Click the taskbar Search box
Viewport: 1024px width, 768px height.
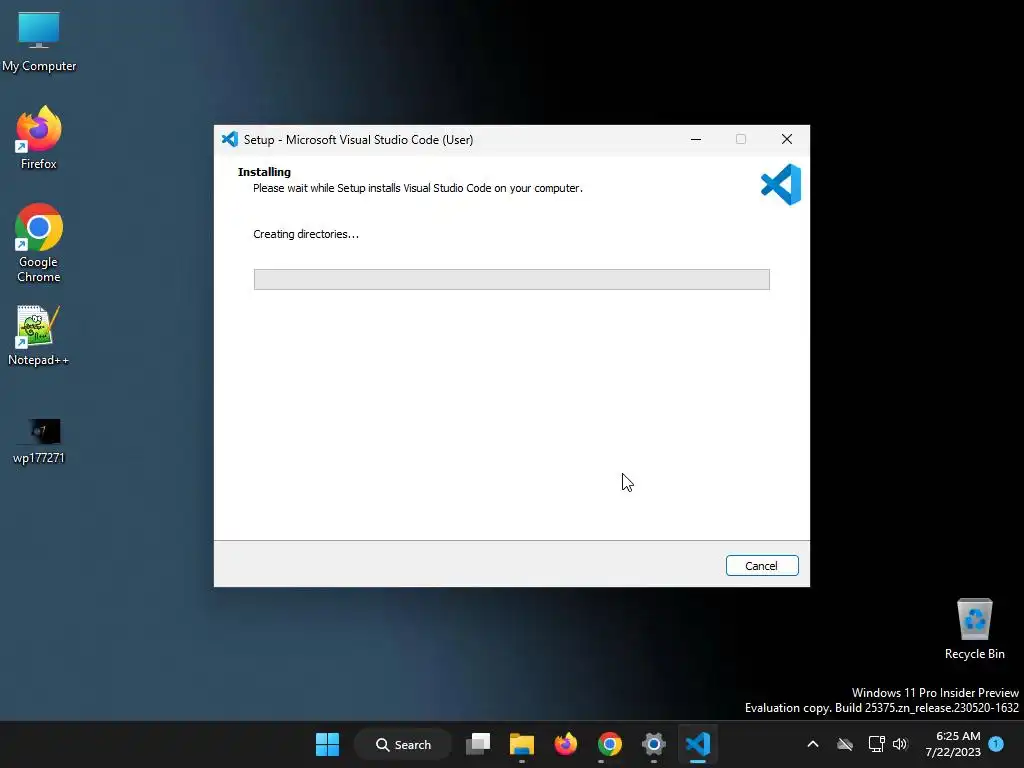click(403, 744)
